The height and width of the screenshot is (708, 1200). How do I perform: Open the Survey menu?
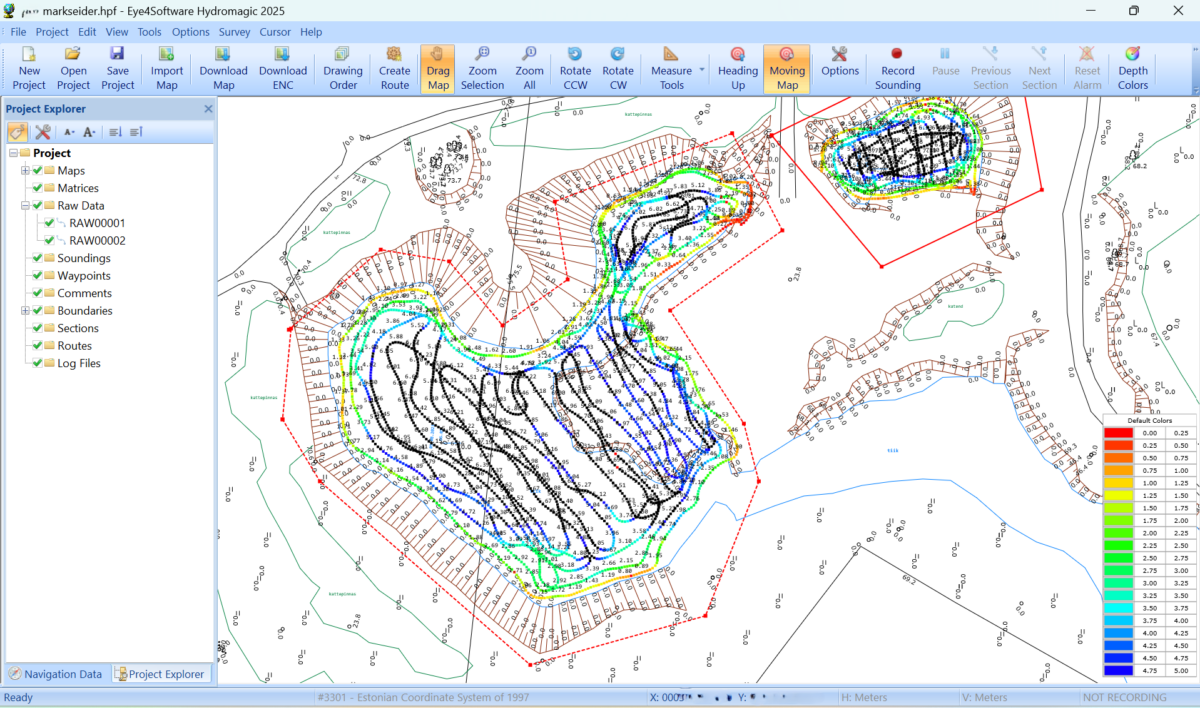tap(234, 32)
